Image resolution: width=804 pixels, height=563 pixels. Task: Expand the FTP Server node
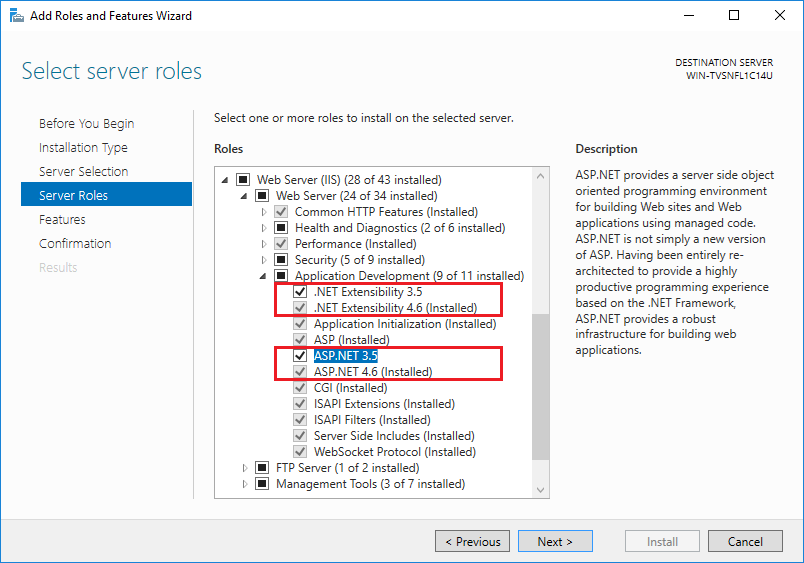click(245, 468)
